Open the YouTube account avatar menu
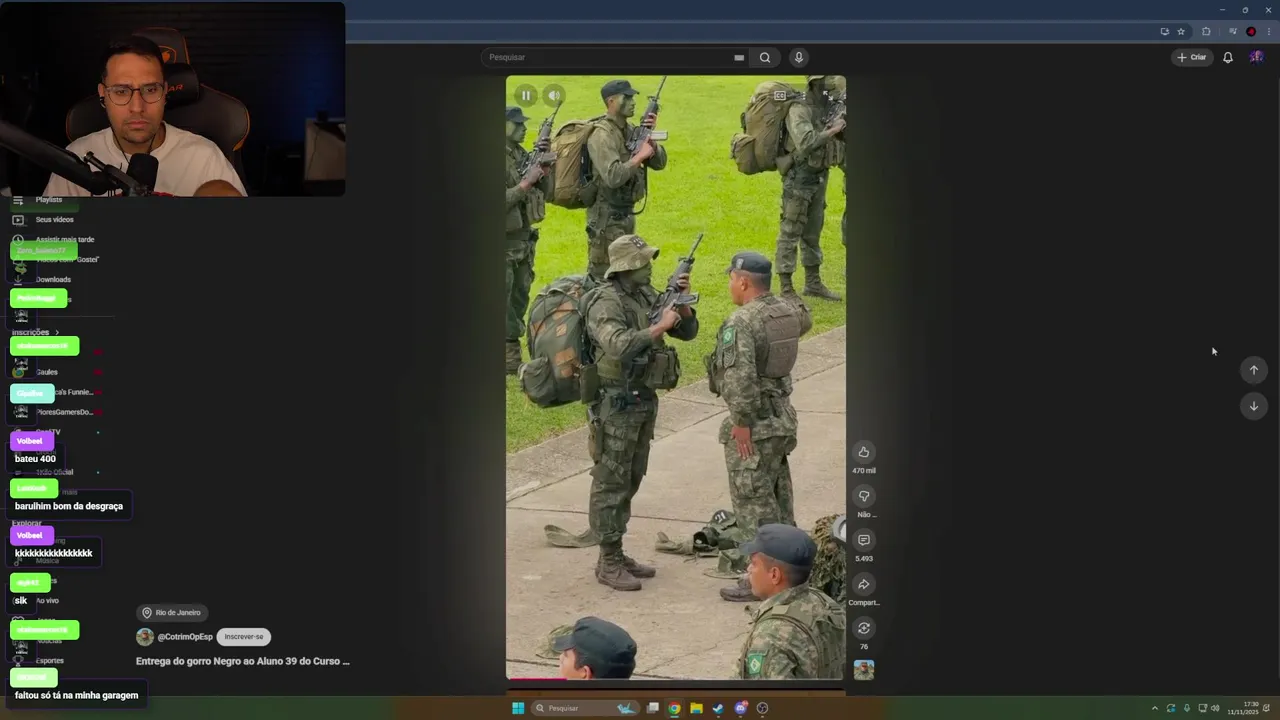The image size is (1280, 720). [1256, 57]
